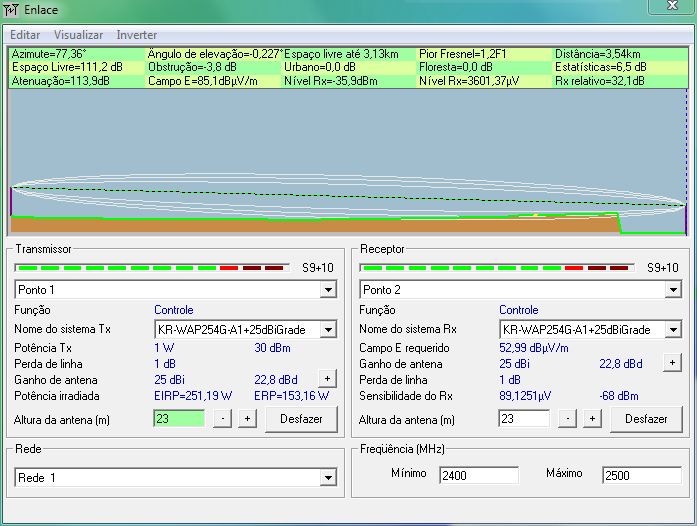
Task: Open the Nome do sistema Tx dropdown
Action: point(327,329)
